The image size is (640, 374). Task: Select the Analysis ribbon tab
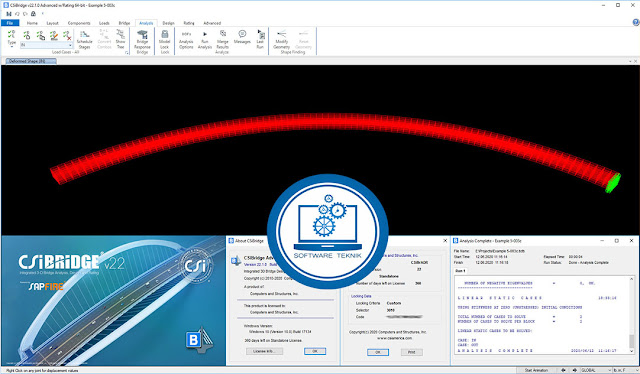point(146,23)
